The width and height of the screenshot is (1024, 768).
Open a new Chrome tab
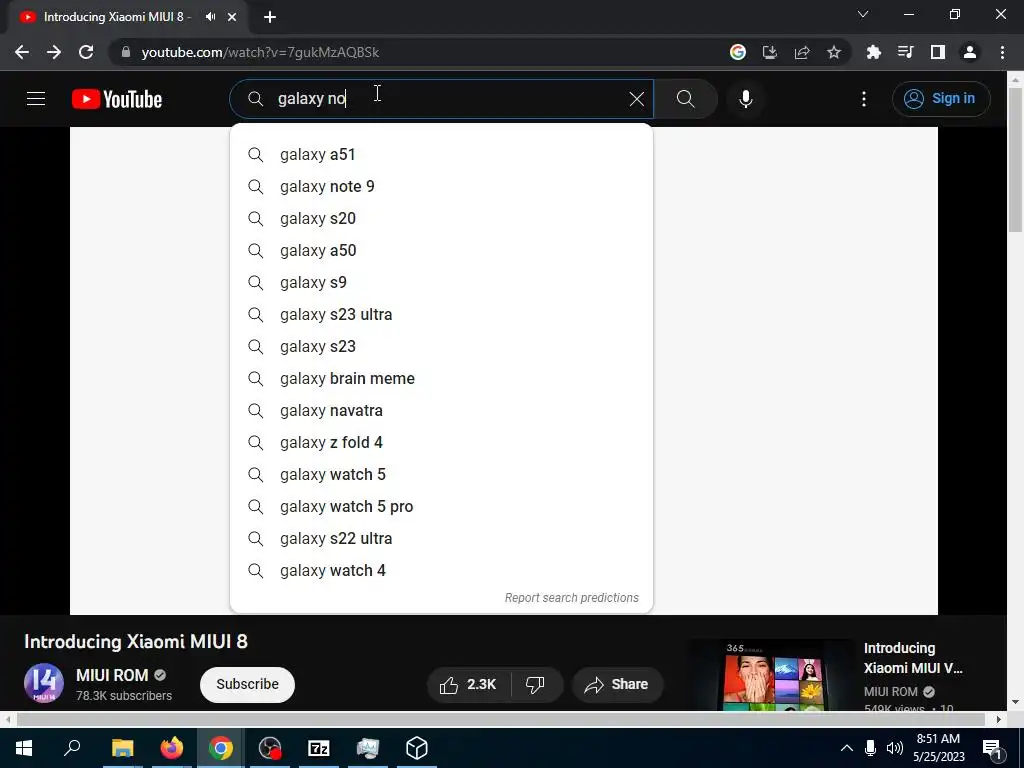(270, 17)
